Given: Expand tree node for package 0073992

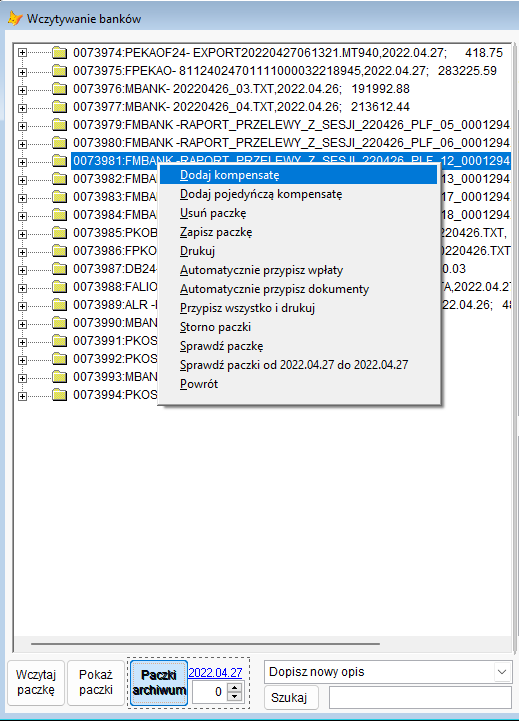Looking at the screenshot, I should [x=22, y=360].
